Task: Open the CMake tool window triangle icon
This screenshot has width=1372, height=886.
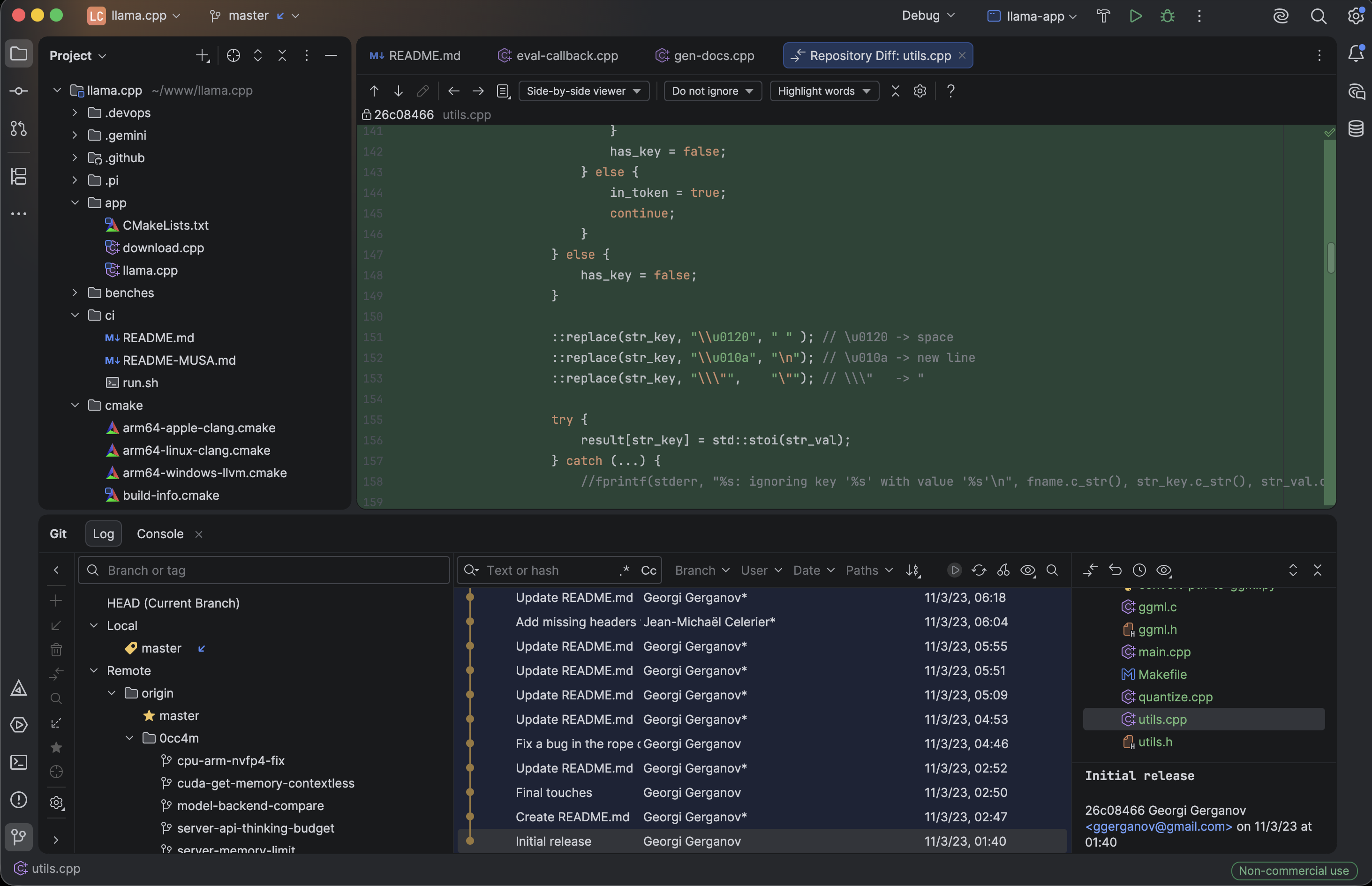Action: click(x=18, y=688)
